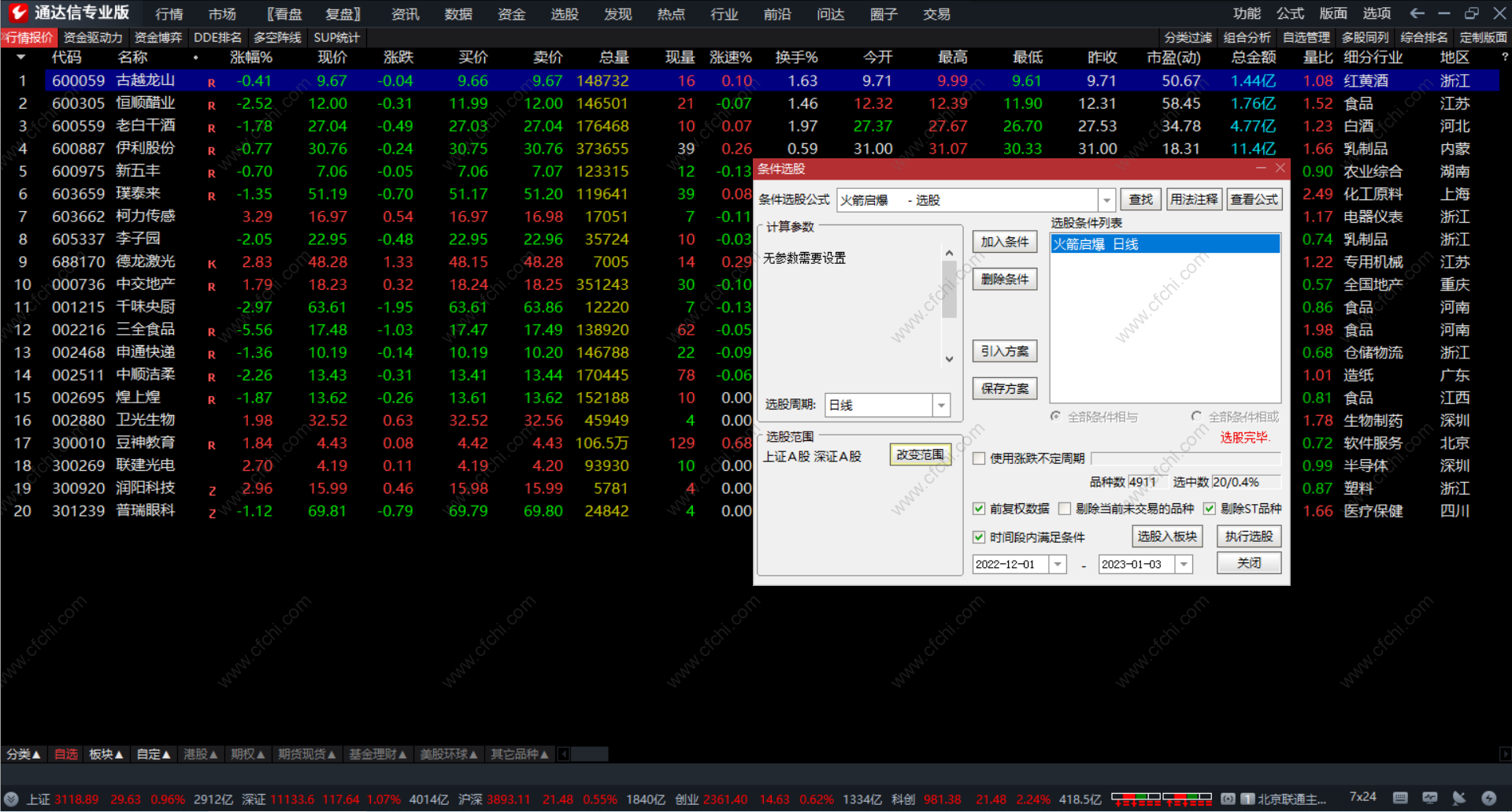This screenshot has width=1512, height=812.
Task: Click the satellite dish icon
Action: pos(1458,798)
